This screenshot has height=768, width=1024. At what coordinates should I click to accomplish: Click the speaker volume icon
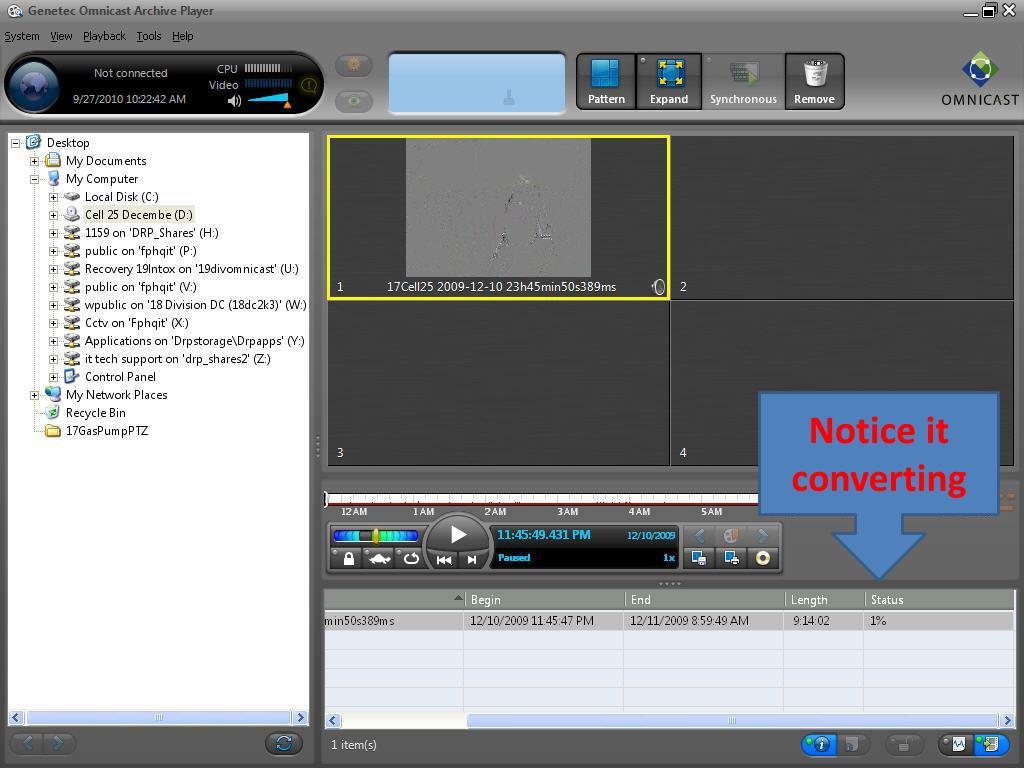point(234,101)
